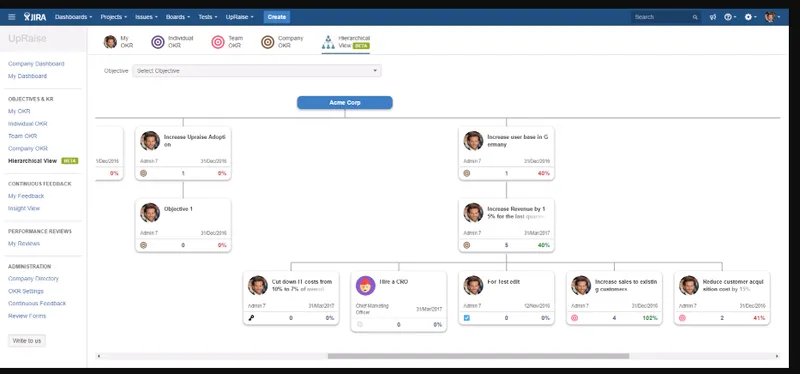Click the scrollbar left arrow
The height and width of the screenshot is (374, 800).
pyautogui.click(x=98, y=356)
